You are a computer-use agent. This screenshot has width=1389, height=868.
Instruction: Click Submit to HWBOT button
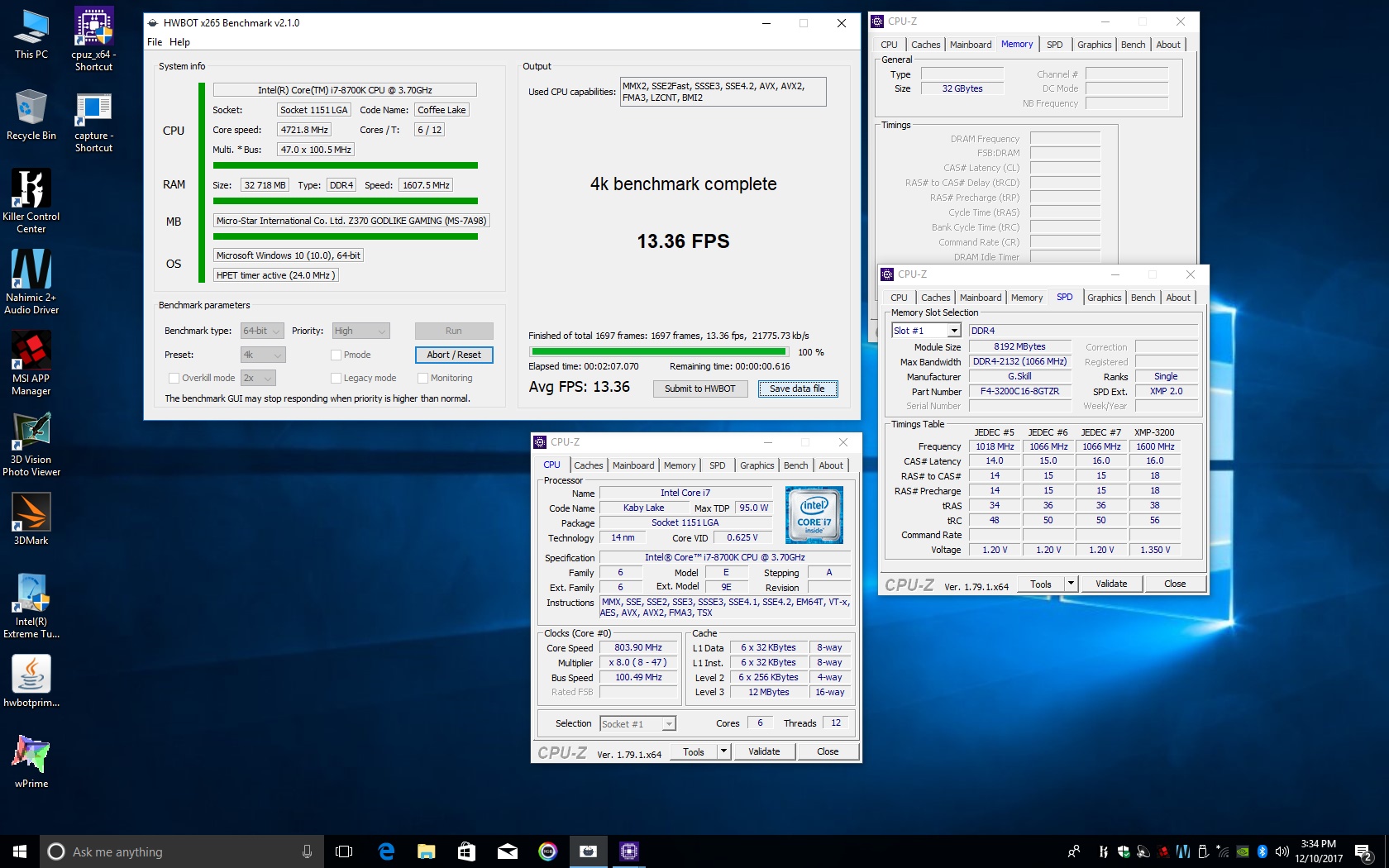point(700,389)
